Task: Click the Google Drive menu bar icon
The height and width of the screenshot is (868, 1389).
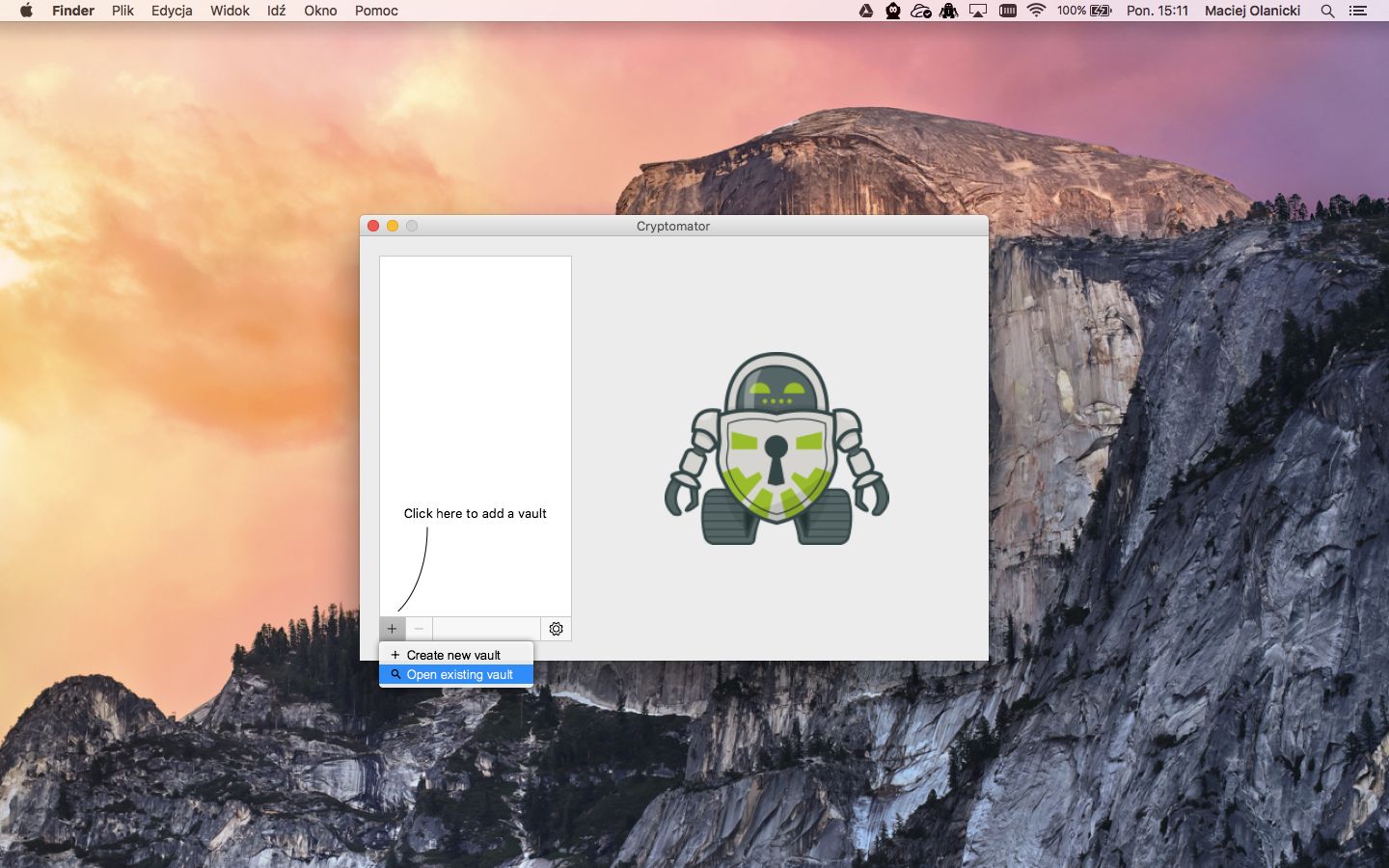Action: click(x=866, y=11)
